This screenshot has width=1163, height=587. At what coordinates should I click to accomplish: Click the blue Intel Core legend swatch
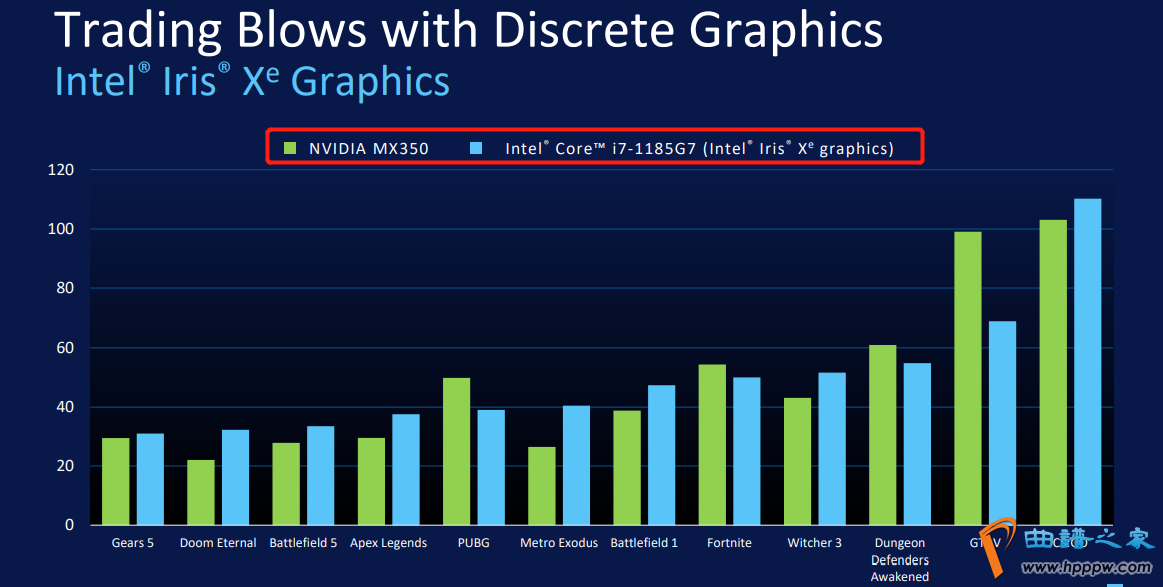point(476,149)
